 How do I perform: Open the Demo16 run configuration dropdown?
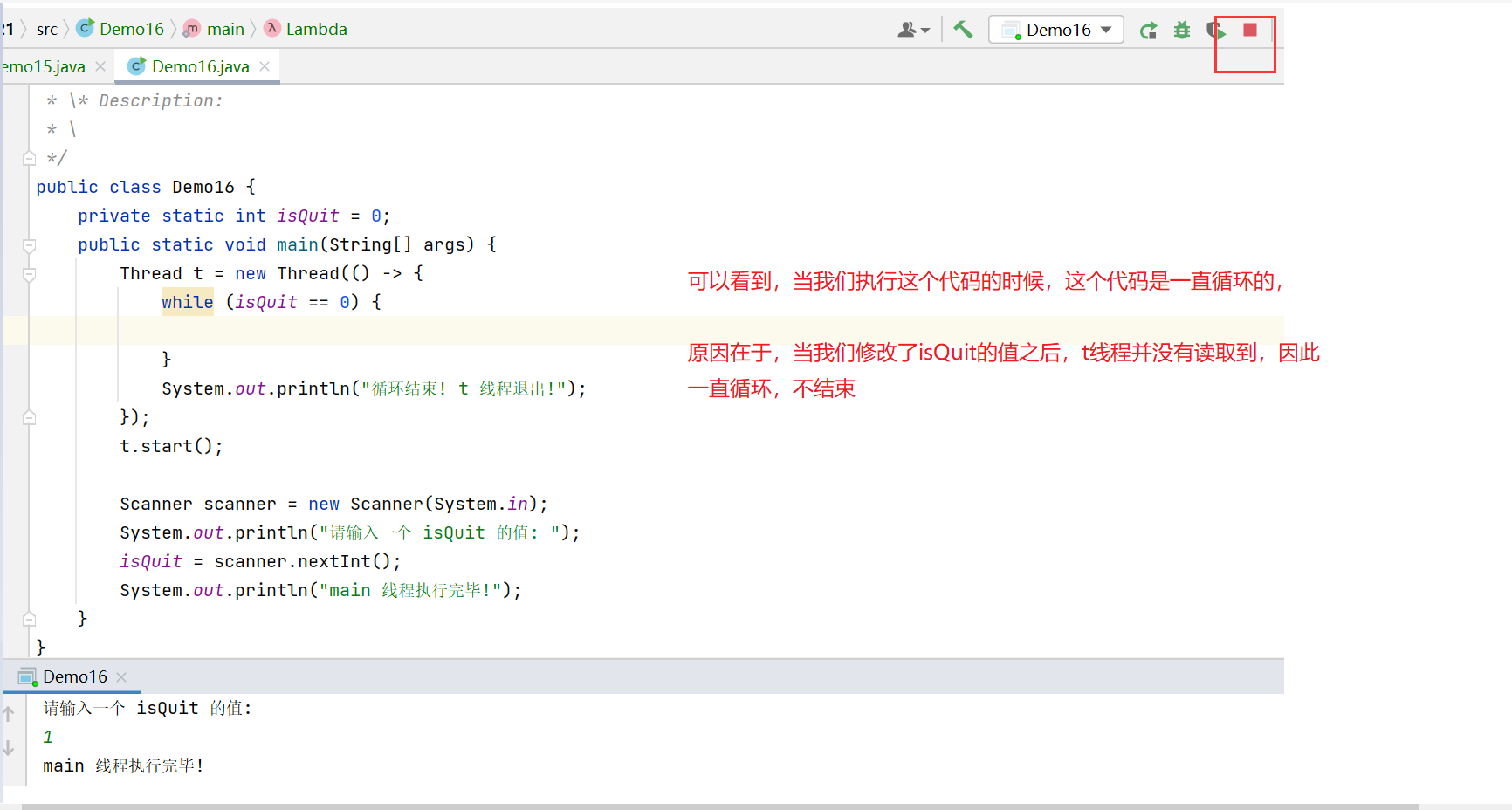click(x=1056, y=30)
